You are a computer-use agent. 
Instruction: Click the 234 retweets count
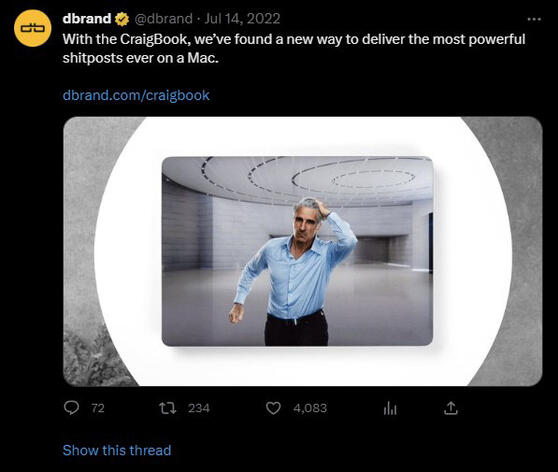[199, 408]
